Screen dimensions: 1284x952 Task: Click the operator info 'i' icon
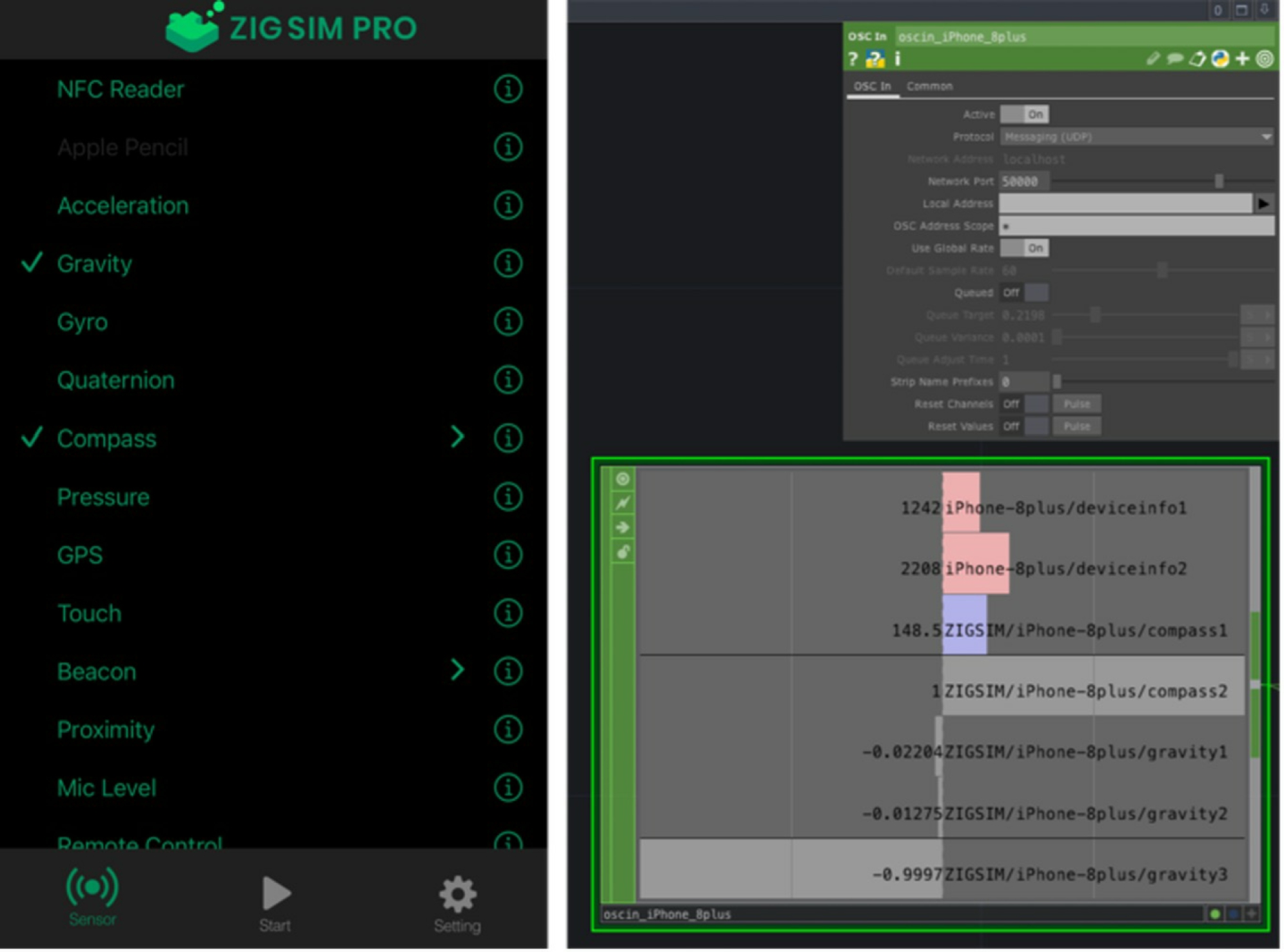click(898, 59)
